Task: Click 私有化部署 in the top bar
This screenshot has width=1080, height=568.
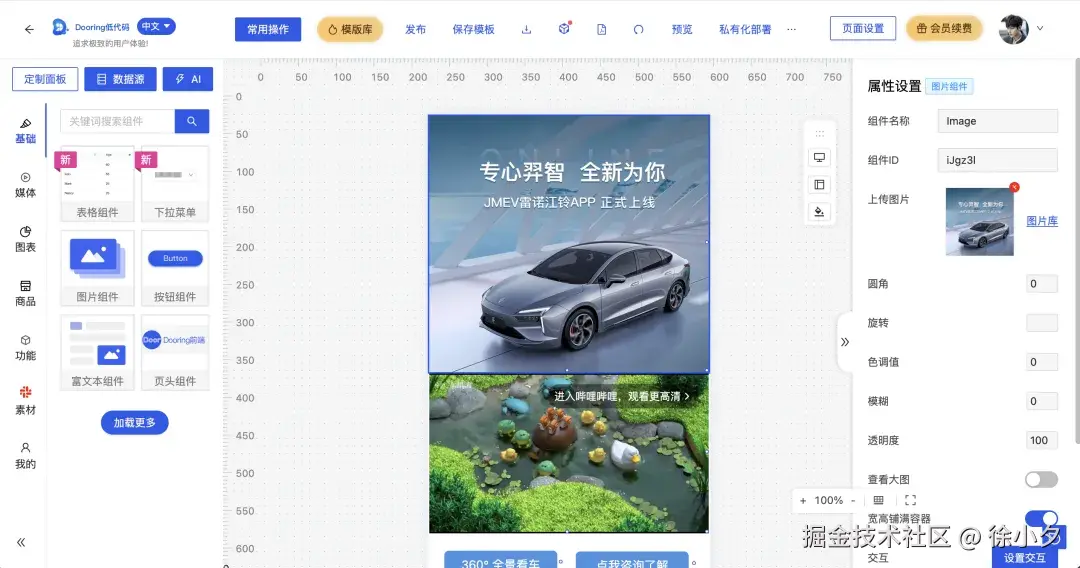Action: tap(745, 30)
